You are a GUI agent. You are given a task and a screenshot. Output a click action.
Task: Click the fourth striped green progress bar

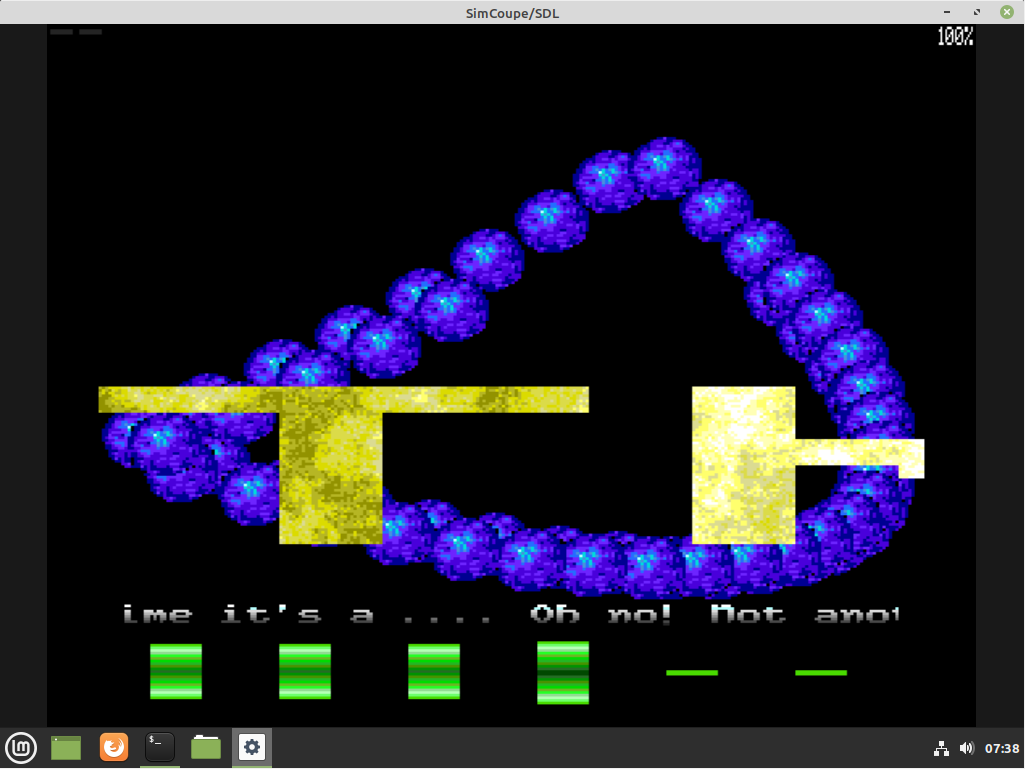(562, 672)
